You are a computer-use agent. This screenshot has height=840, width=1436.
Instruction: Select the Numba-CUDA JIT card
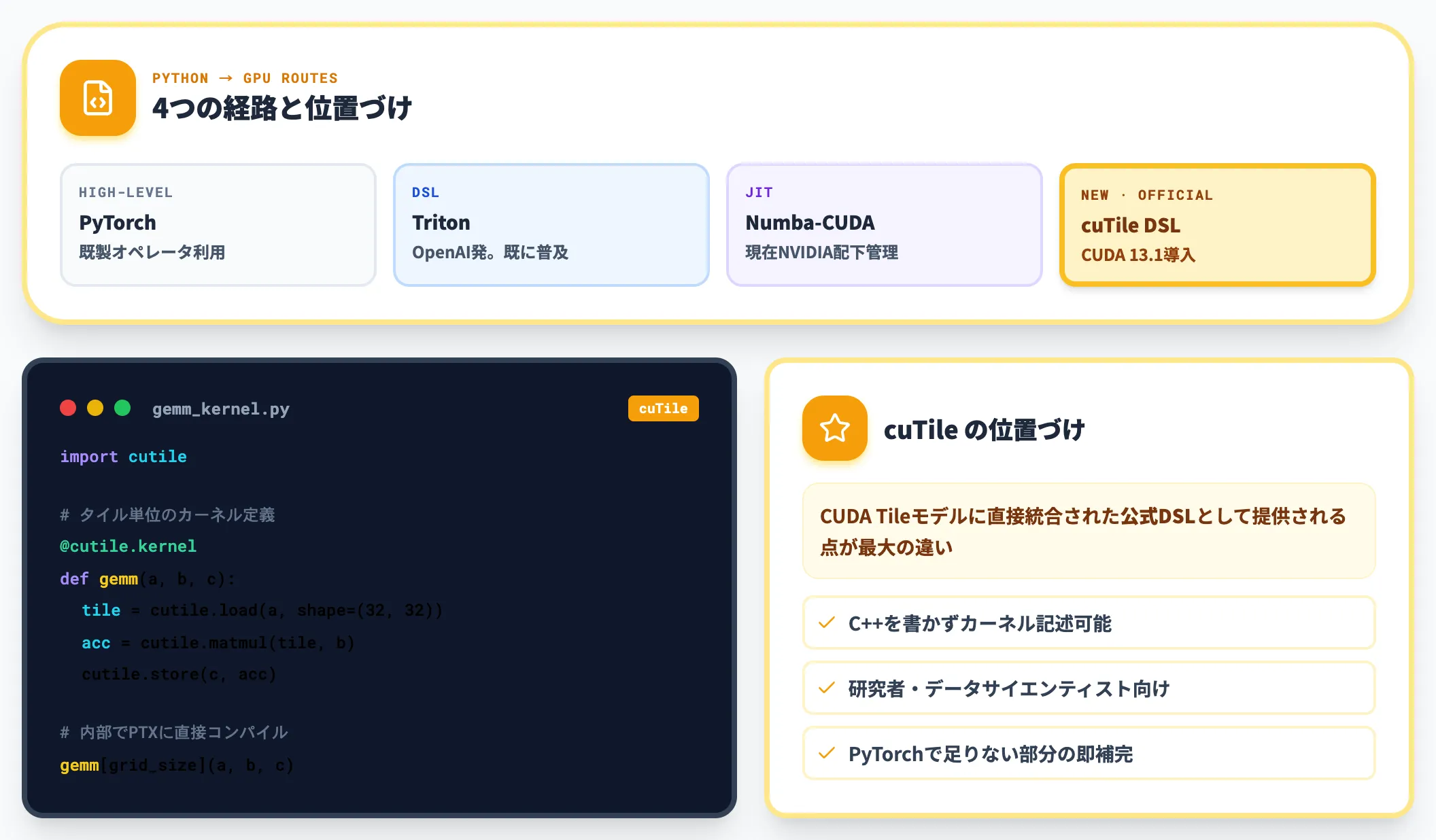[x=885, y=225]
